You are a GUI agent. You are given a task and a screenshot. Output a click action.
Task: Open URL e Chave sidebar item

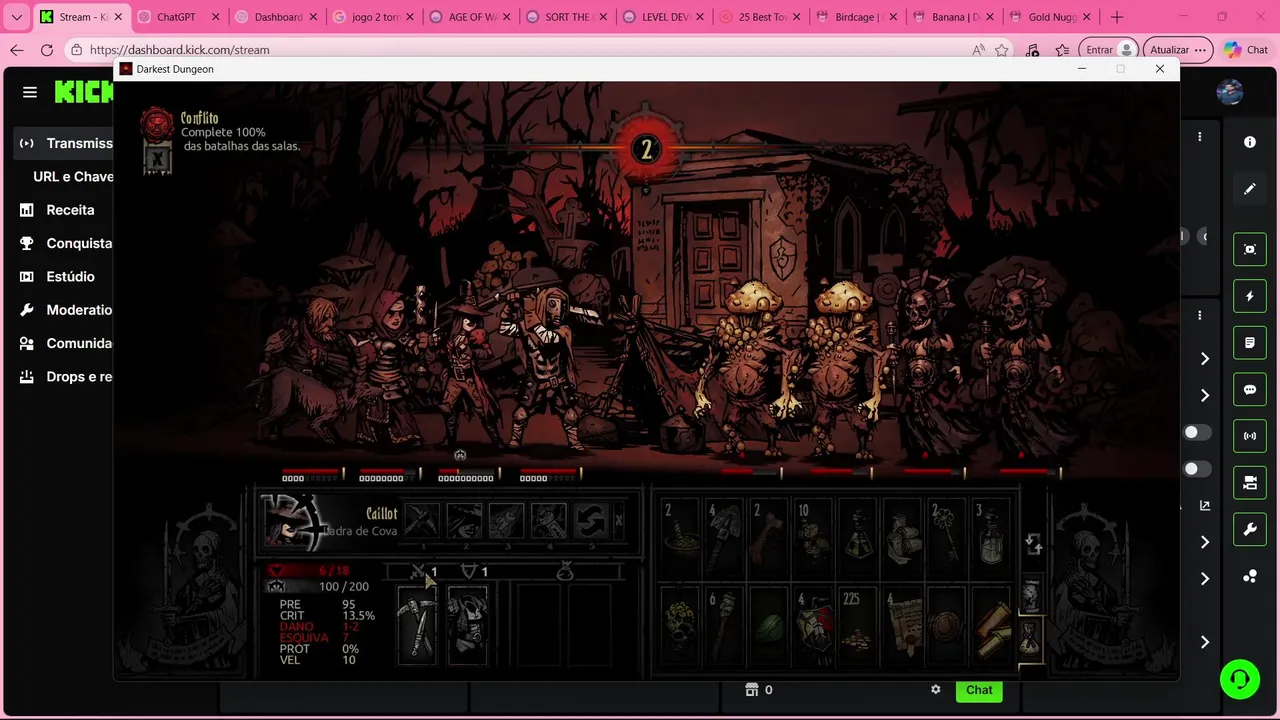point(73,176)
